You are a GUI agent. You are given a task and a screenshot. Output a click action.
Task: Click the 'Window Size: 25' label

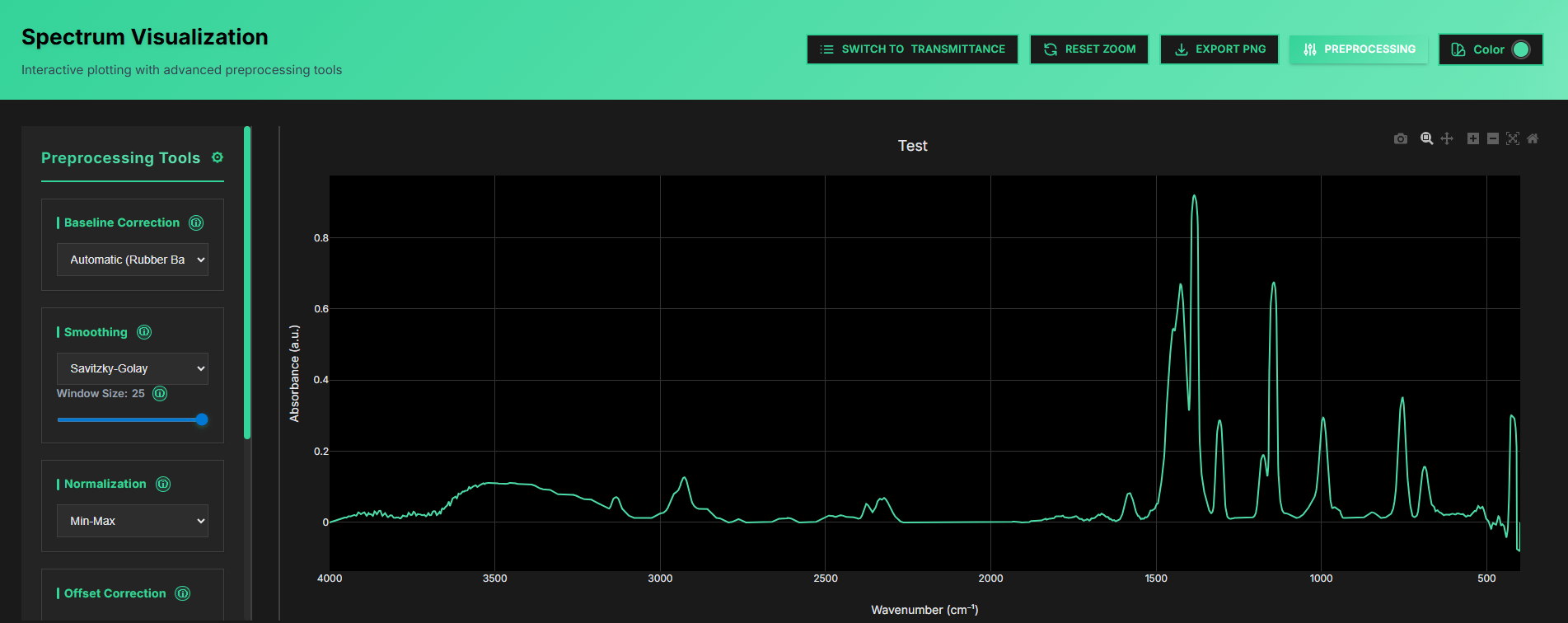click(101, 394)
